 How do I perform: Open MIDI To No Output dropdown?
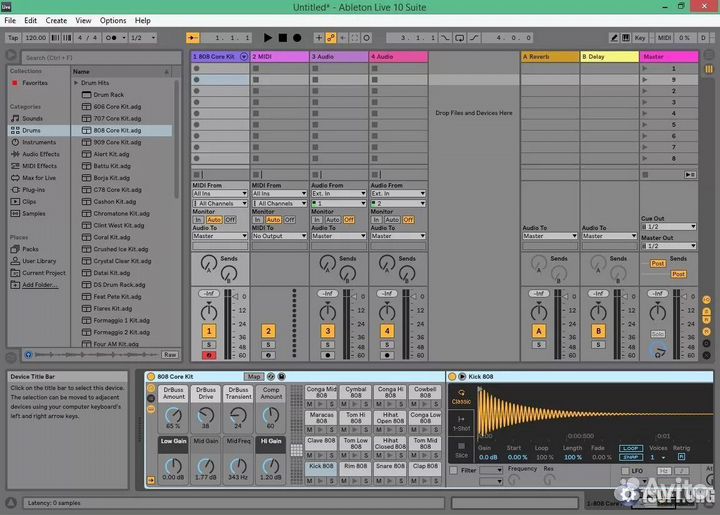(279, 236)
